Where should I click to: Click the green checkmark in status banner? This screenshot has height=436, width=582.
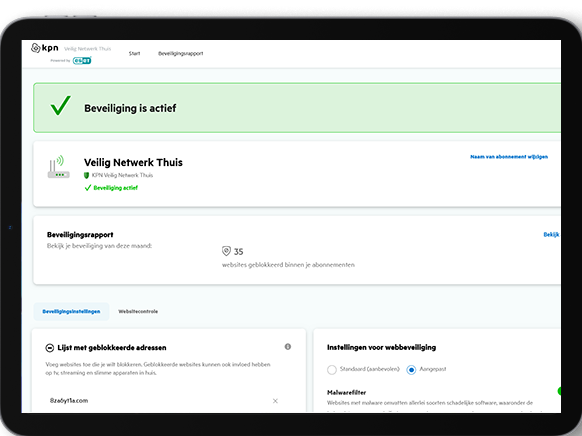(x=61, y=105)
